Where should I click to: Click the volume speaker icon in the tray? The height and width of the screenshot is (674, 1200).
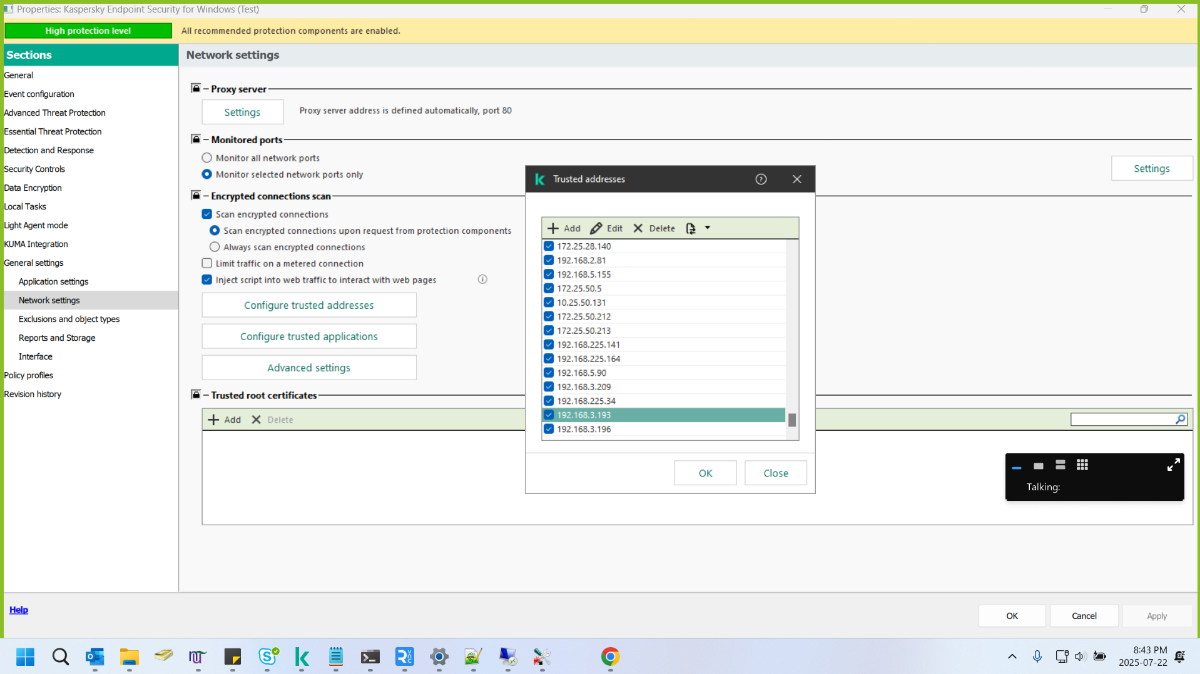[x=1079, y=657]
